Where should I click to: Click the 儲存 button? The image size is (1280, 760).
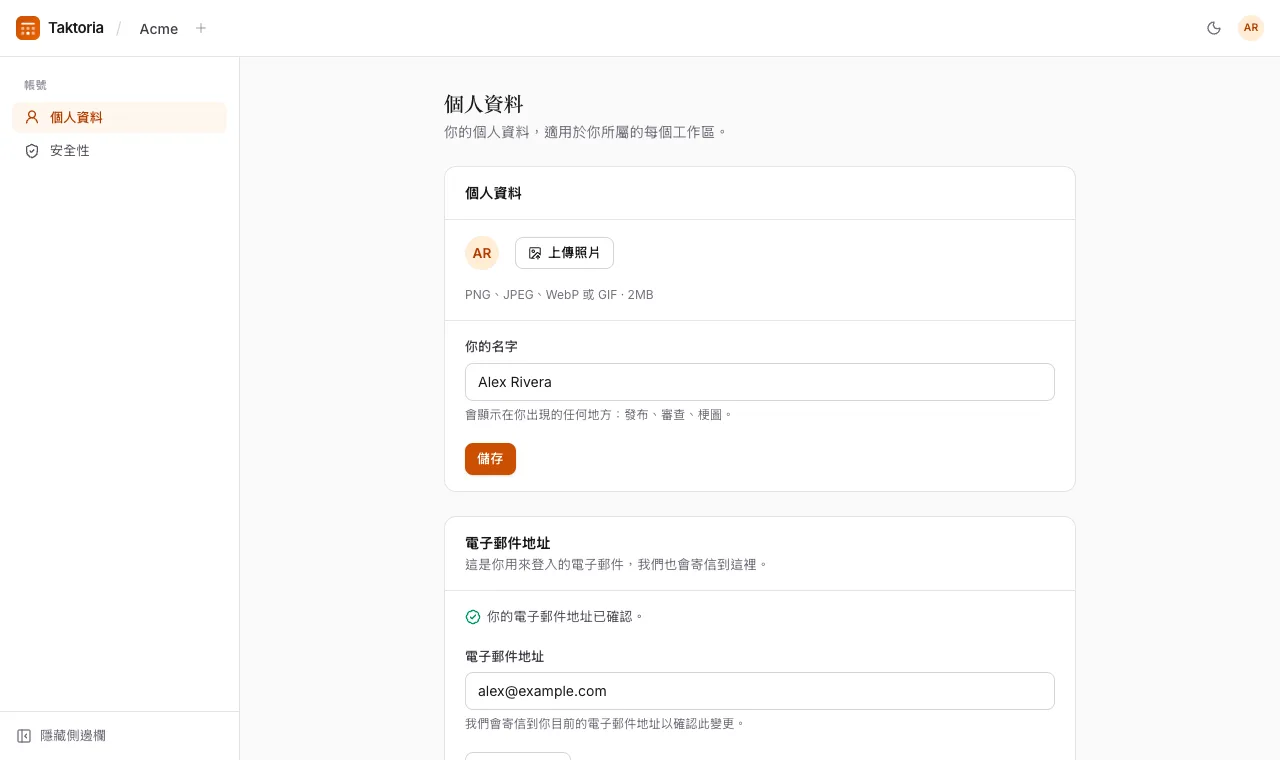pos(490,459)
